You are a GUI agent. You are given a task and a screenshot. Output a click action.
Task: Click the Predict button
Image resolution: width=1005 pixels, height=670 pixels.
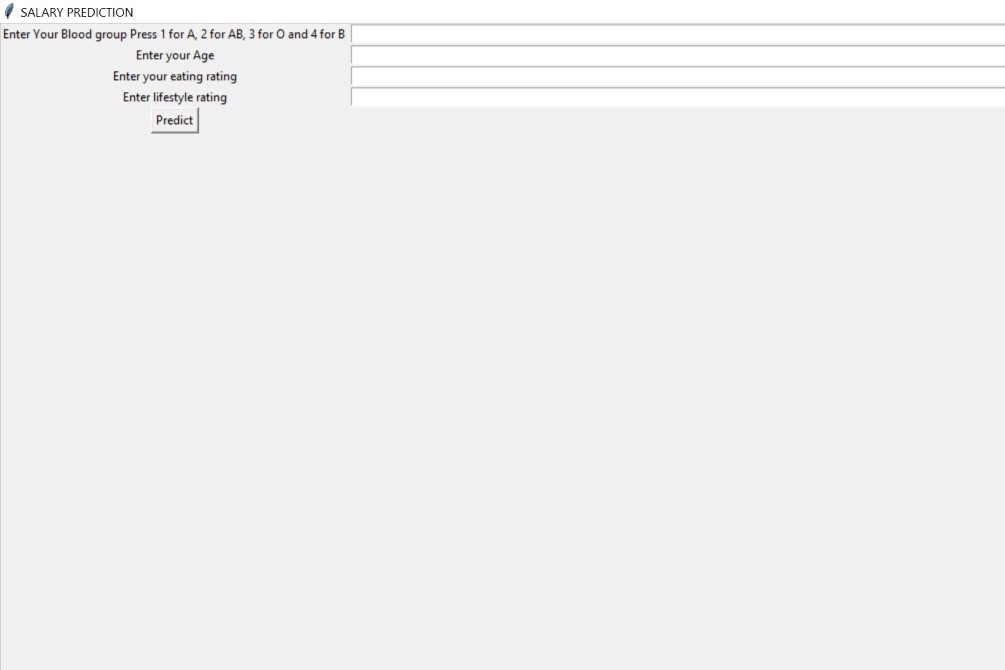(174, 120)
